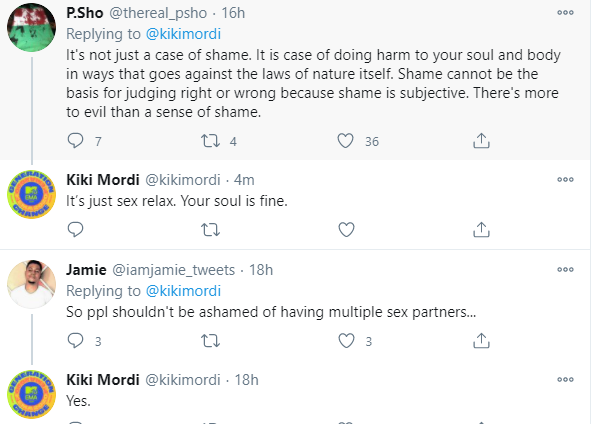Reply to Kiki Mordi's 'Your soul is fine' tweet
Screen dimensions: 596x424
point(75,230)
